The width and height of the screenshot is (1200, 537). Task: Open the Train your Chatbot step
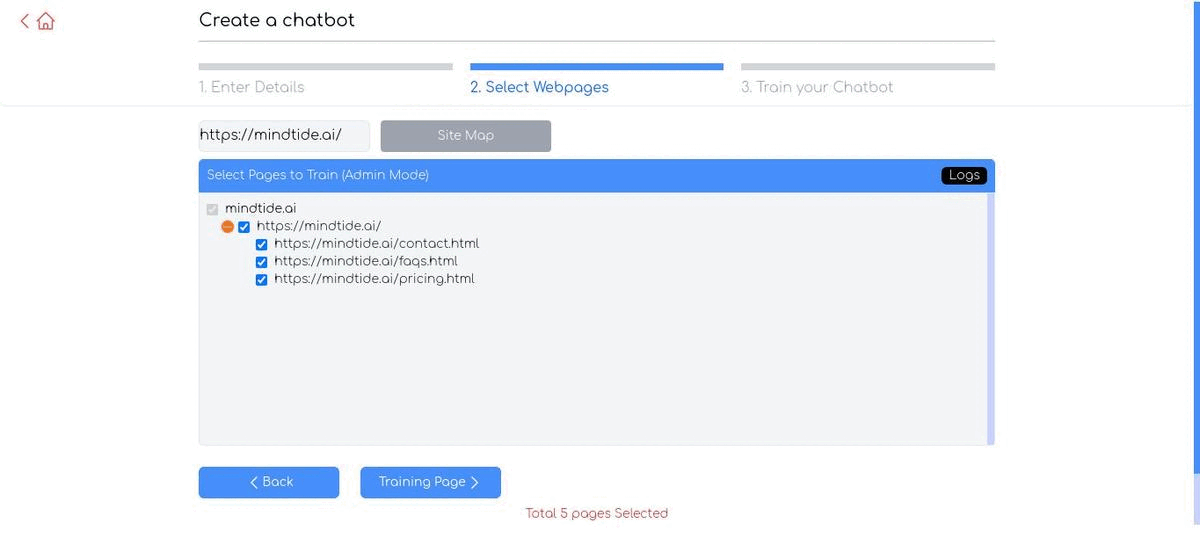click(817, 87)
